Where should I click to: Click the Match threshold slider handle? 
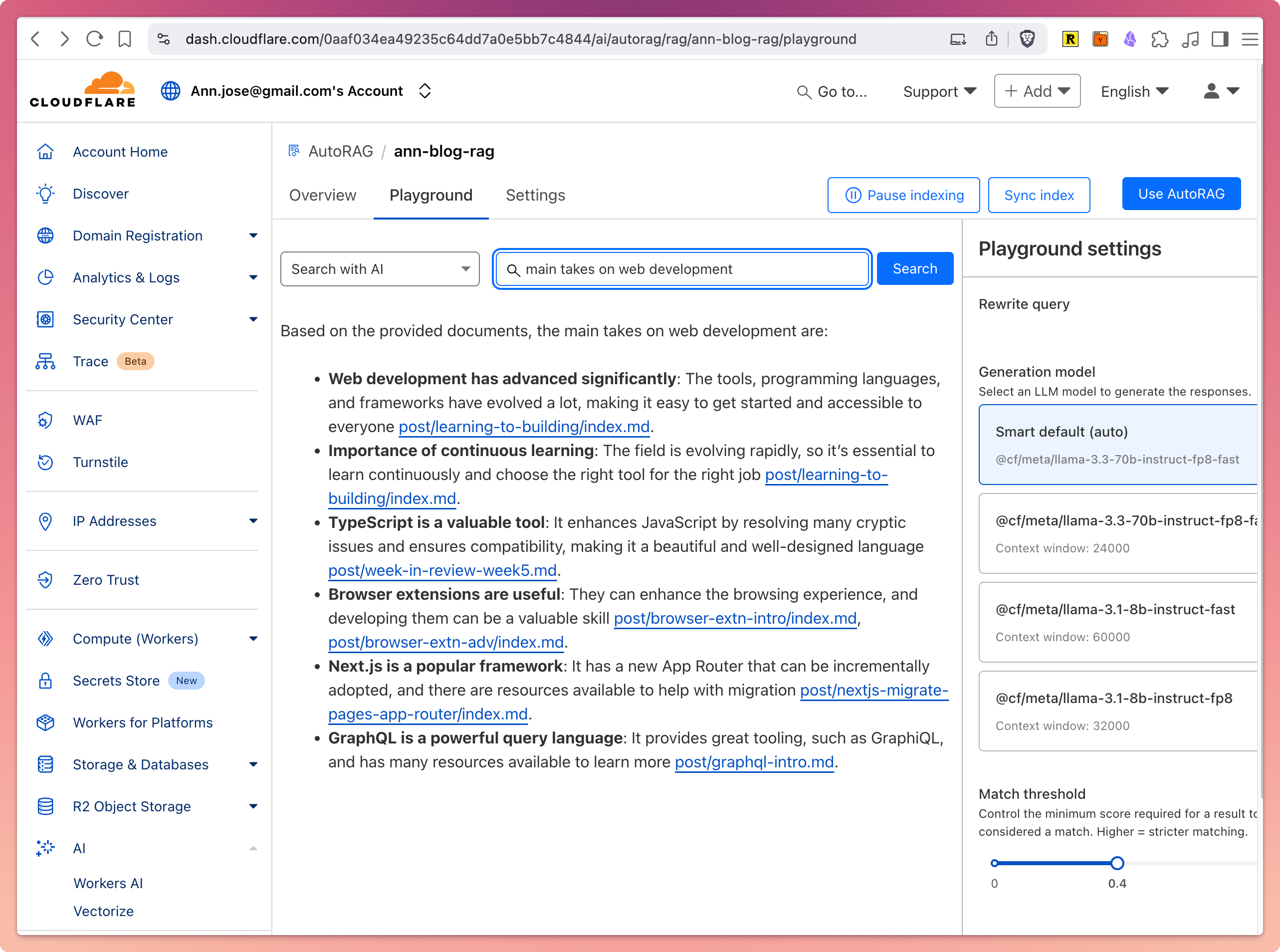[x=1117, y=863]
